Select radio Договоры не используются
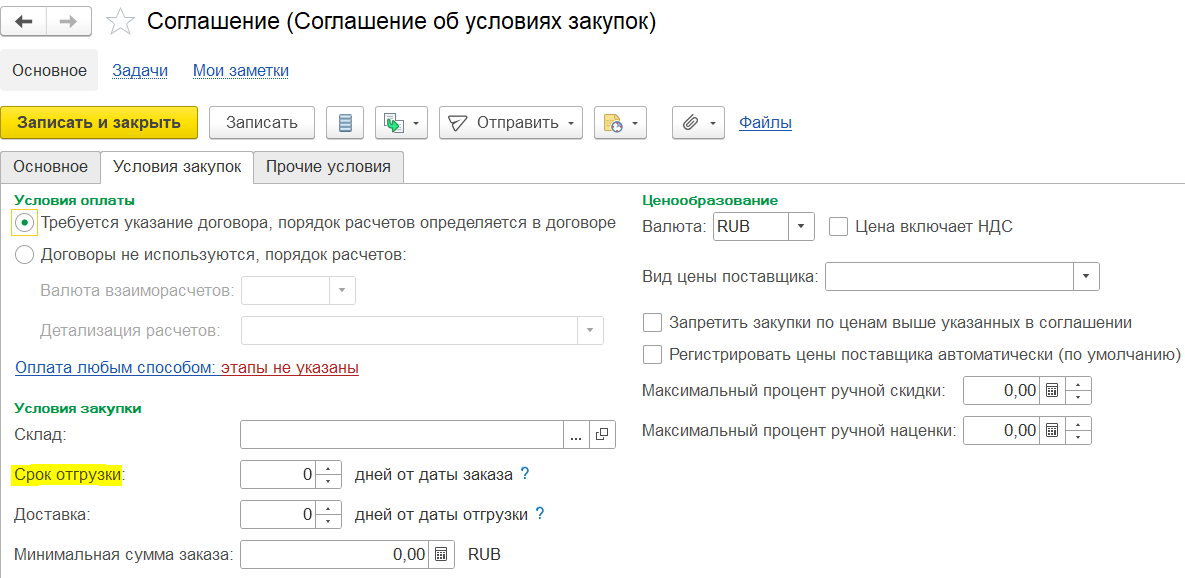Viewport: 1185px width, 578px height. [x=25, y=254]
